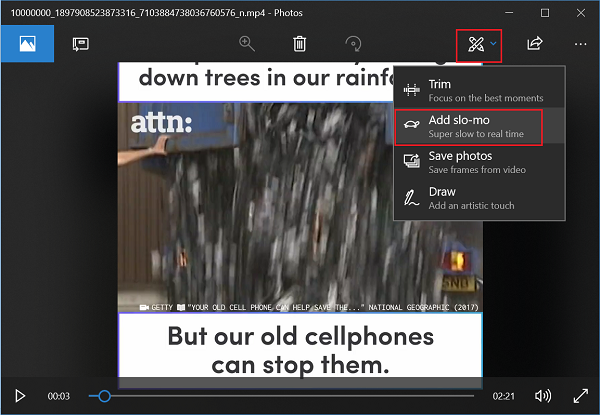Viewport: 600px width, 415px height.
Task: Close the Photos window
Action: click(581, 13)
